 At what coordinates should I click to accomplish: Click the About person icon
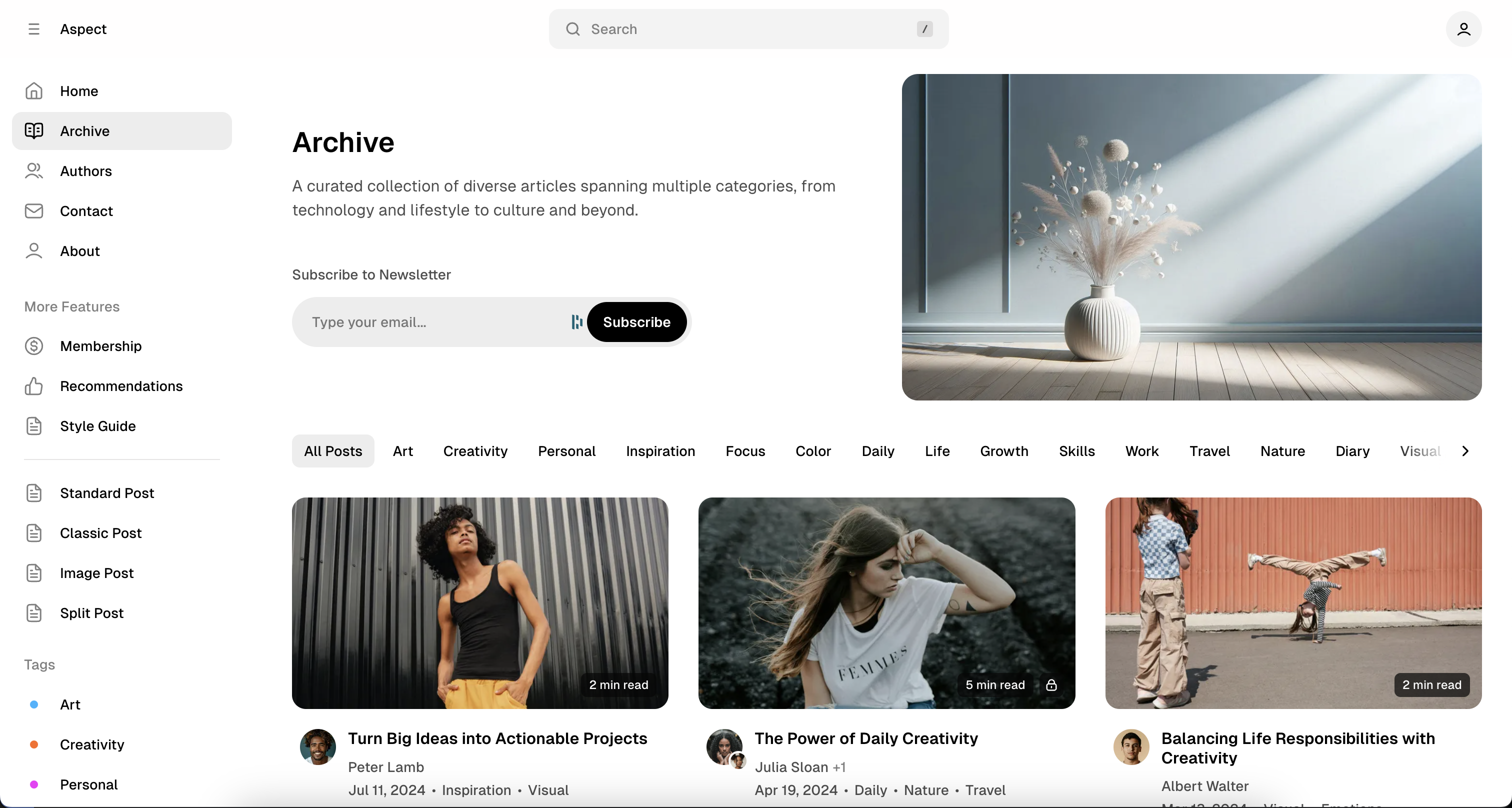click(x=34, y=250)
